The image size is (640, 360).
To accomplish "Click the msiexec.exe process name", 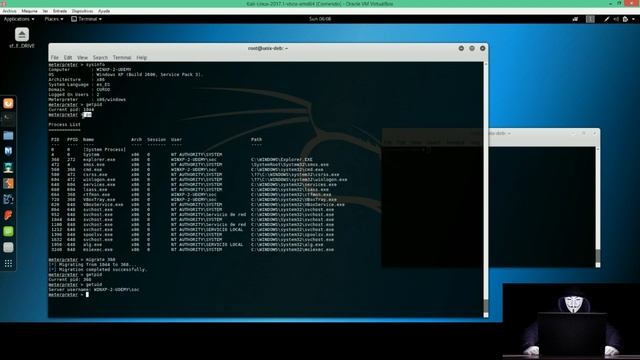I will [98, 249].
